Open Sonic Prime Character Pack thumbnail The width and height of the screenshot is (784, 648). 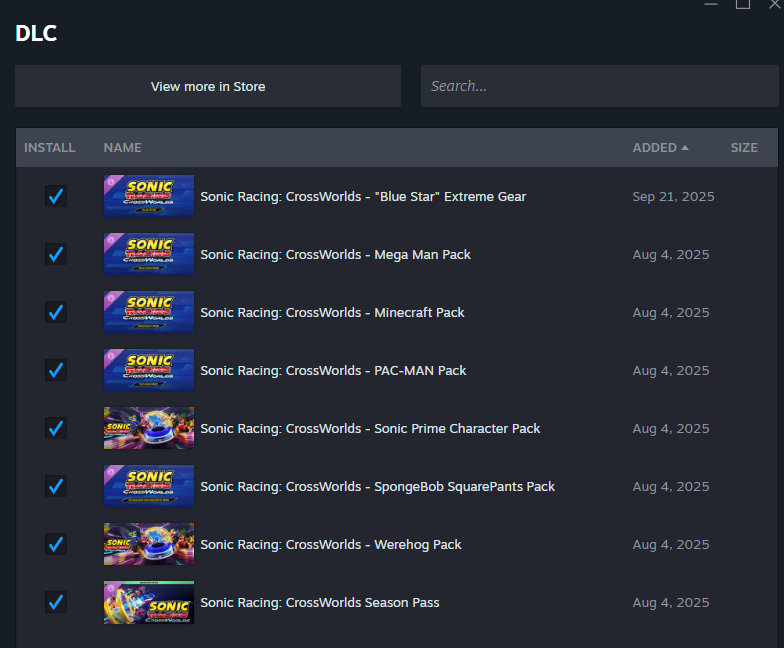click(x=149, y=428)
